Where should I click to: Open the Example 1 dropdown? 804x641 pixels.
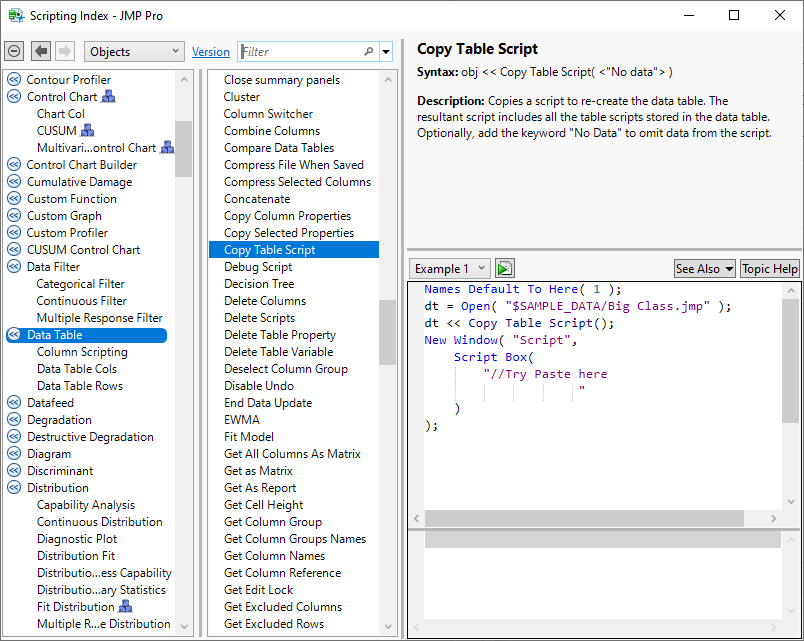[450, 268]
